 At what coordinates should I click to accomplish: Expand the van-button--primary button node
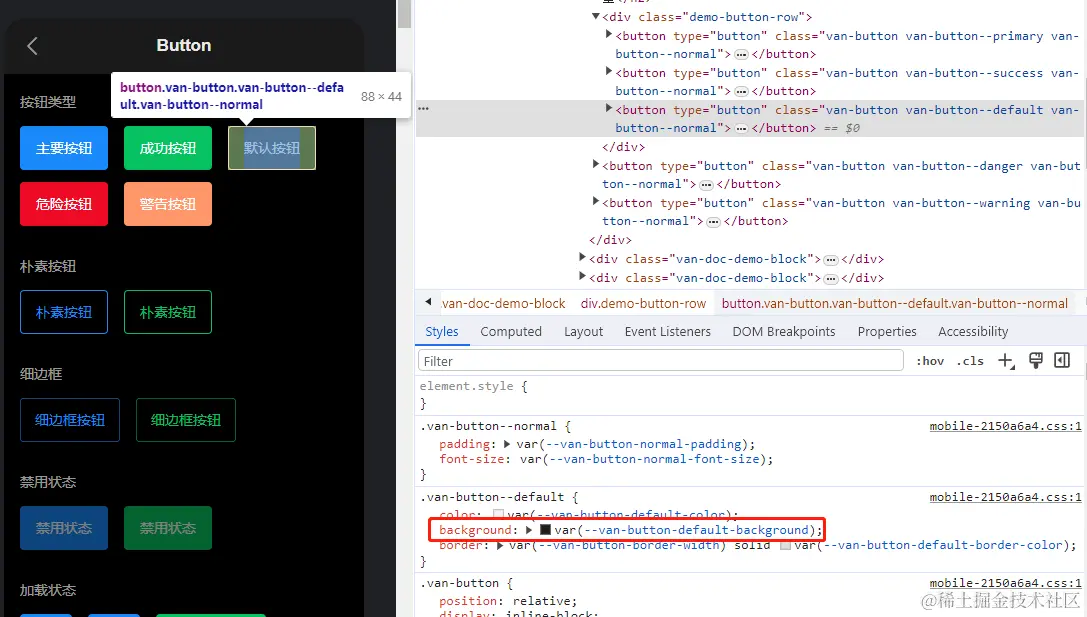609,34
